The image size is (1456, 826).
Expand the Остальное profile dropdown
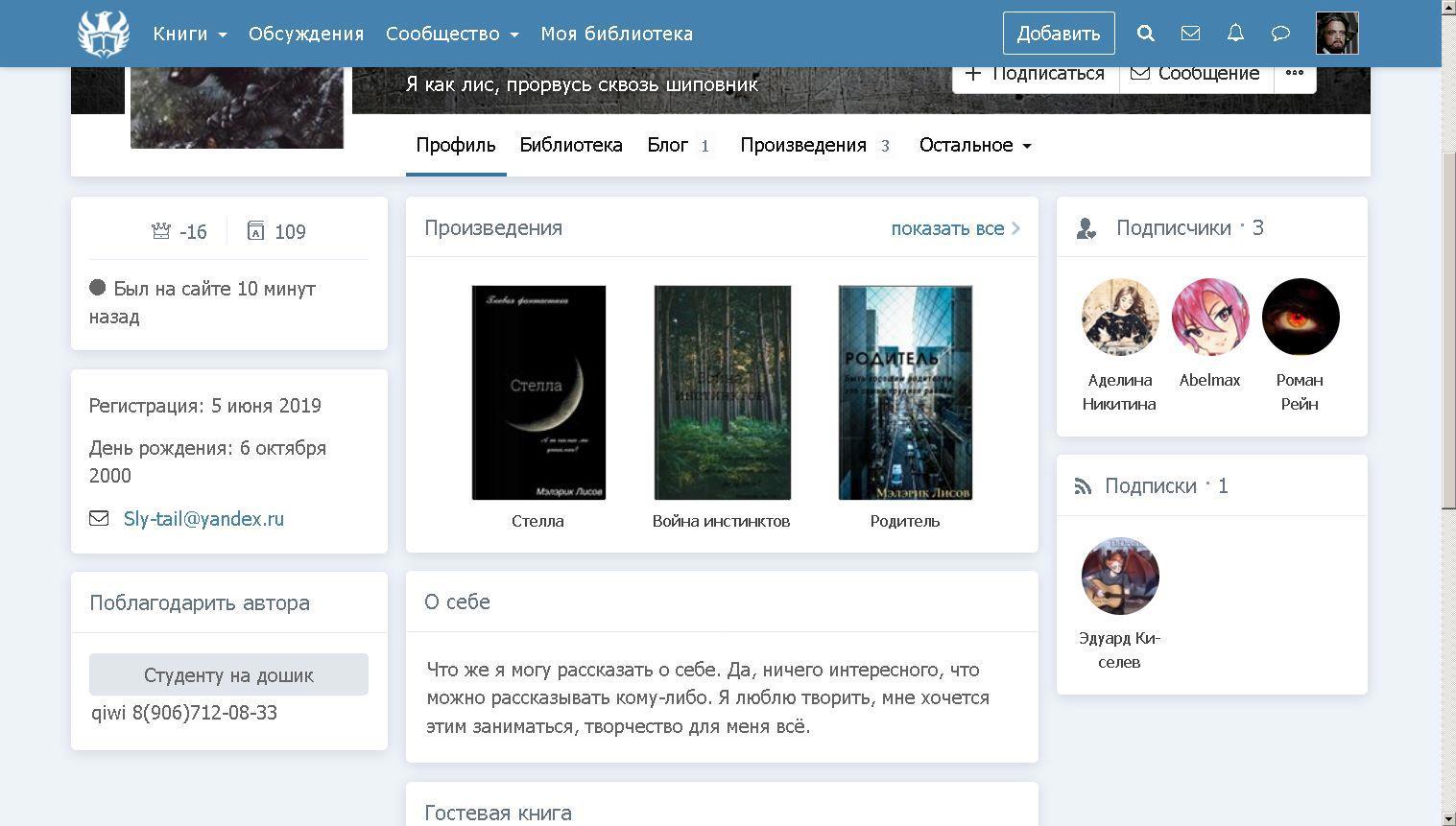(x=974, y=145)
